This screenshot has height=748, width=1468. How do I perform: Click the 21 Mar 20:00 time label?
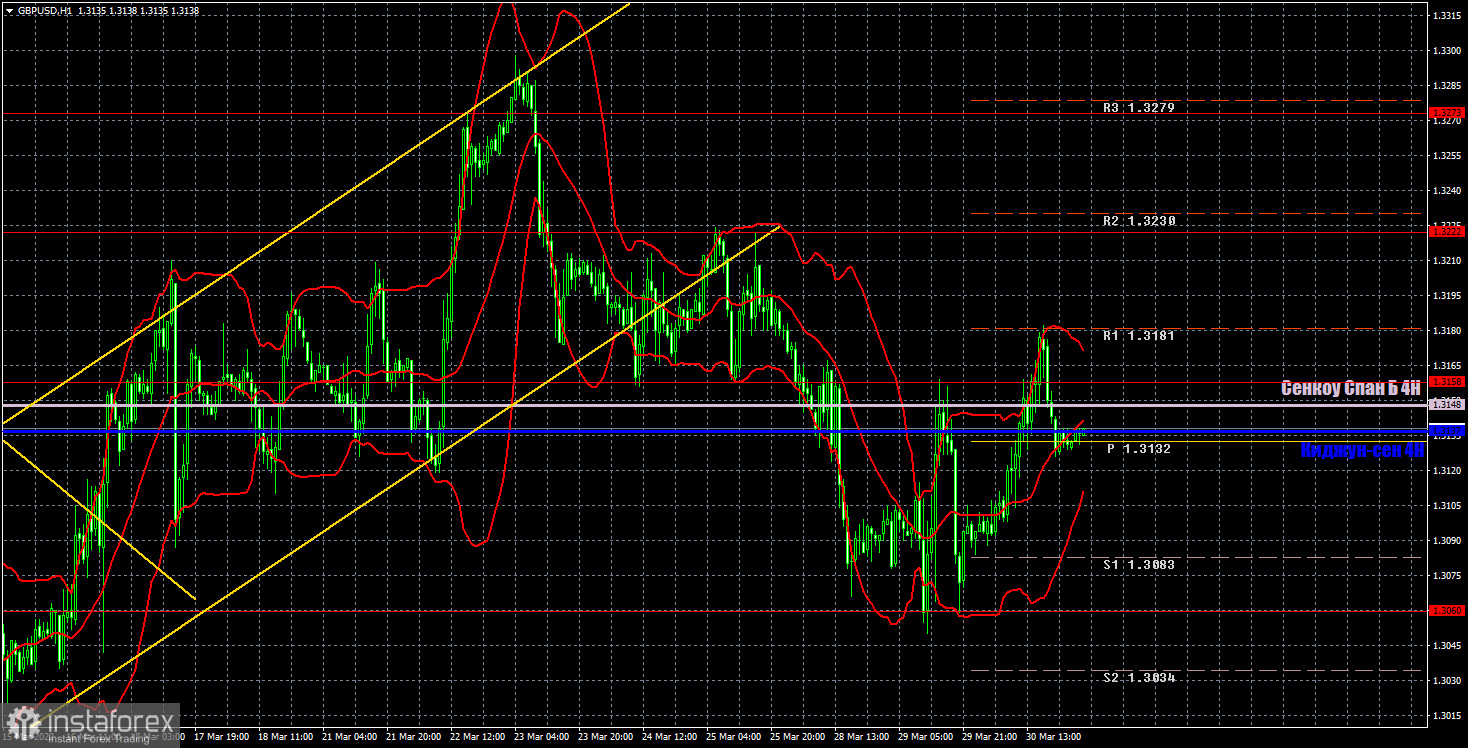[x=414, y=737]
